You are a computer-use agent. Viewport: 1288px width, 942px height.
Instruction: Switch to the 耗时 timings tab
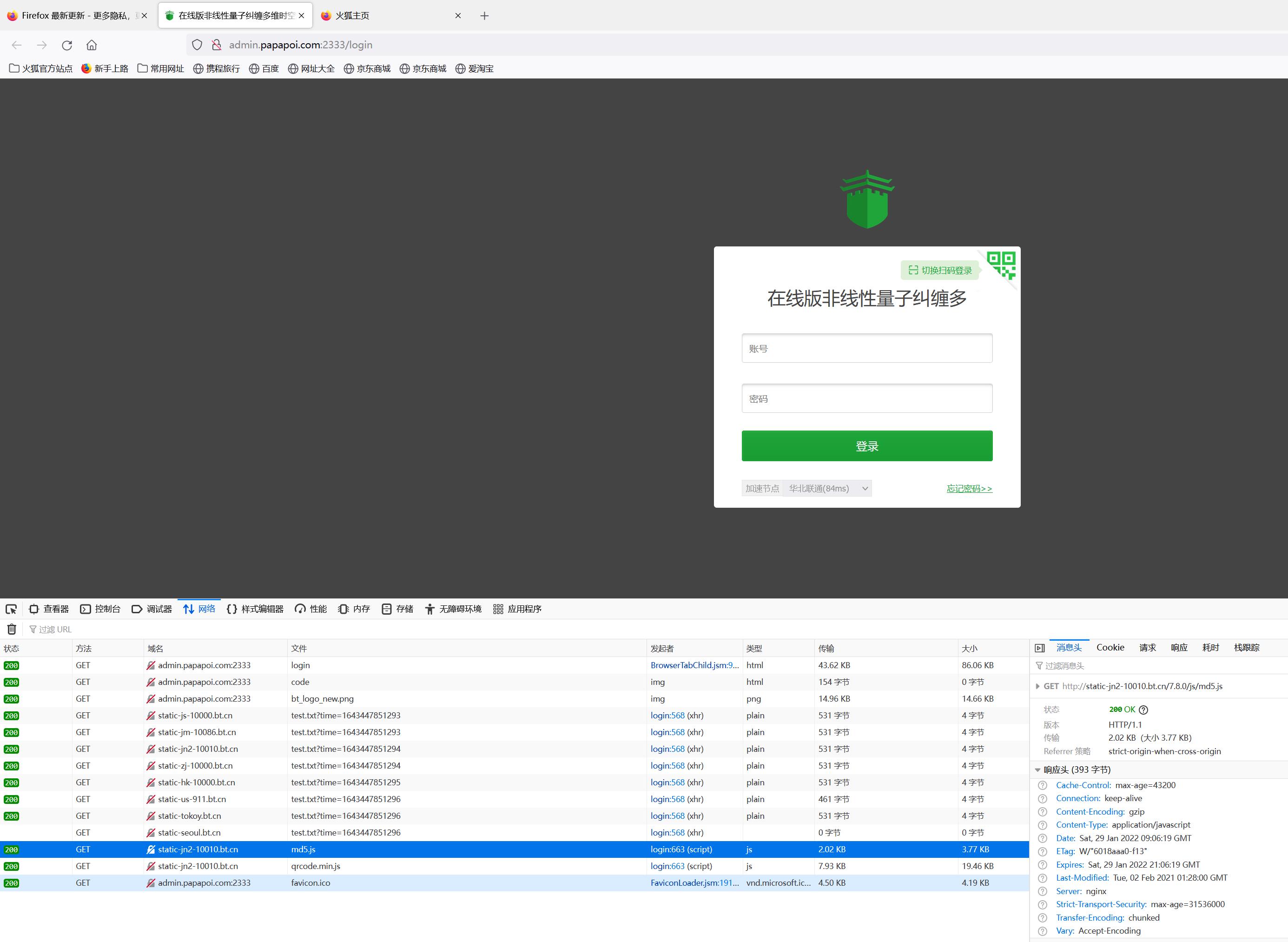point(1210,648)
